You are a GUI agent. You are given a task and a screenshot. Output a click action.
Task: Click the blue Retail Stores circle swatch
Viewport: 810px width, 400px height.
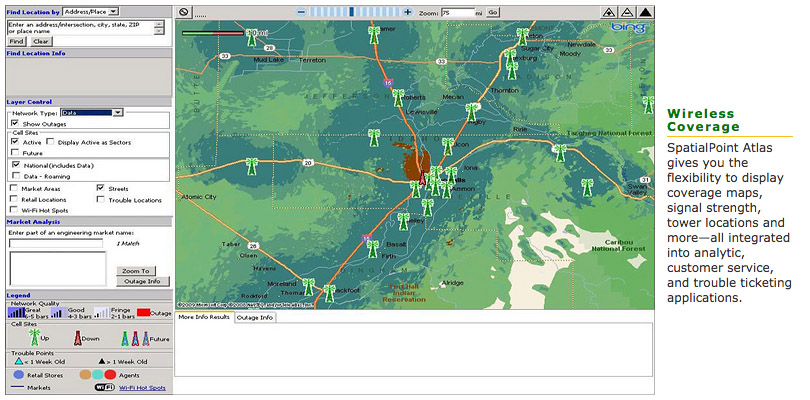(x=19, y=375)
